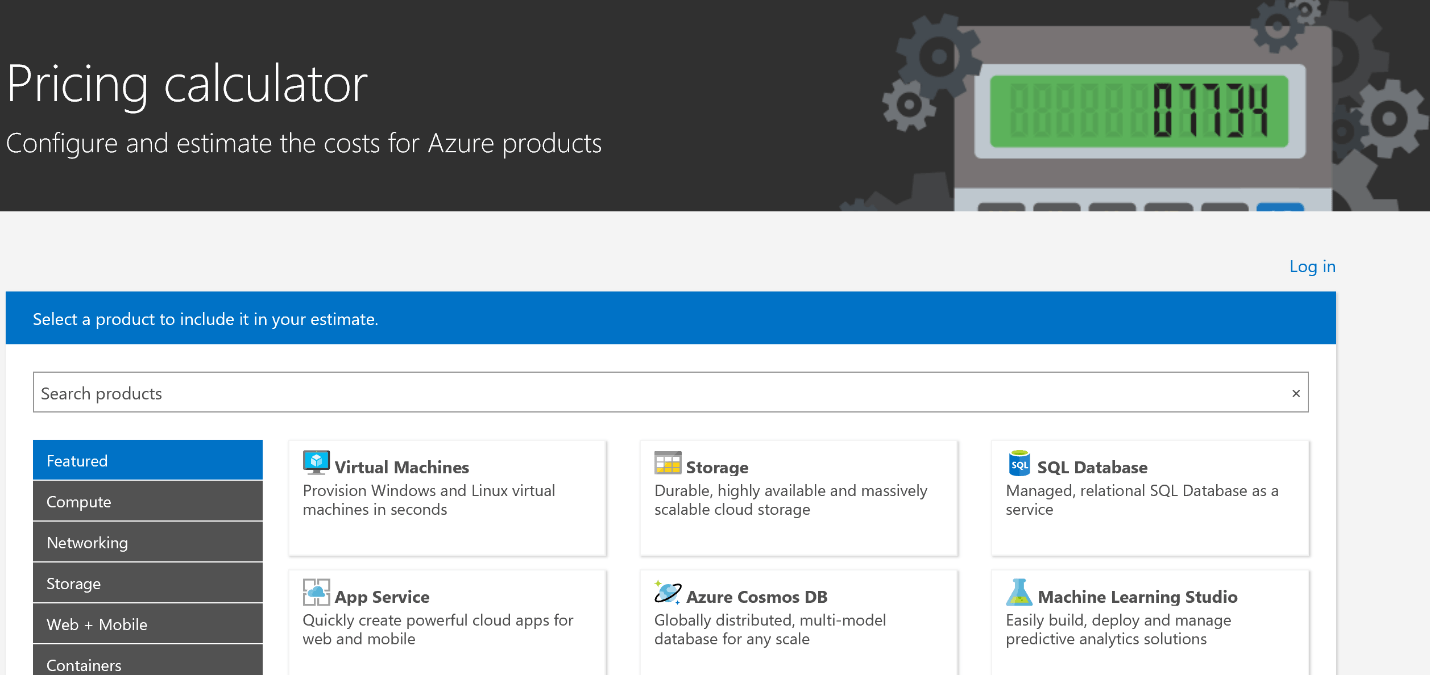Click the Machine Learning Studio flask icon
This screenshot has height=675, width=1430.
1018,593
